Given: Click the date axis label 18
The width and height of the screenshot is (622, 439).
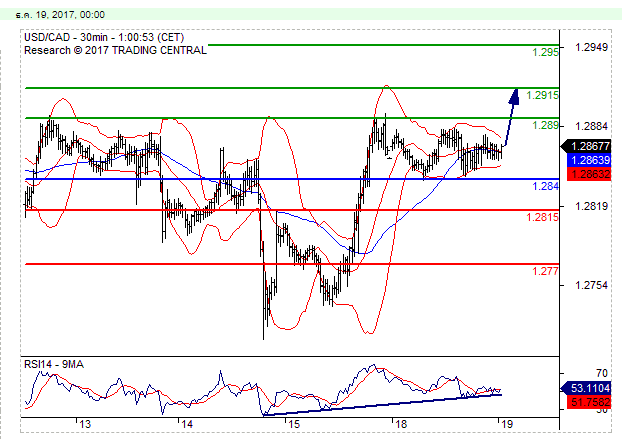Looking at the screenshot, I should tap(401, 424).
